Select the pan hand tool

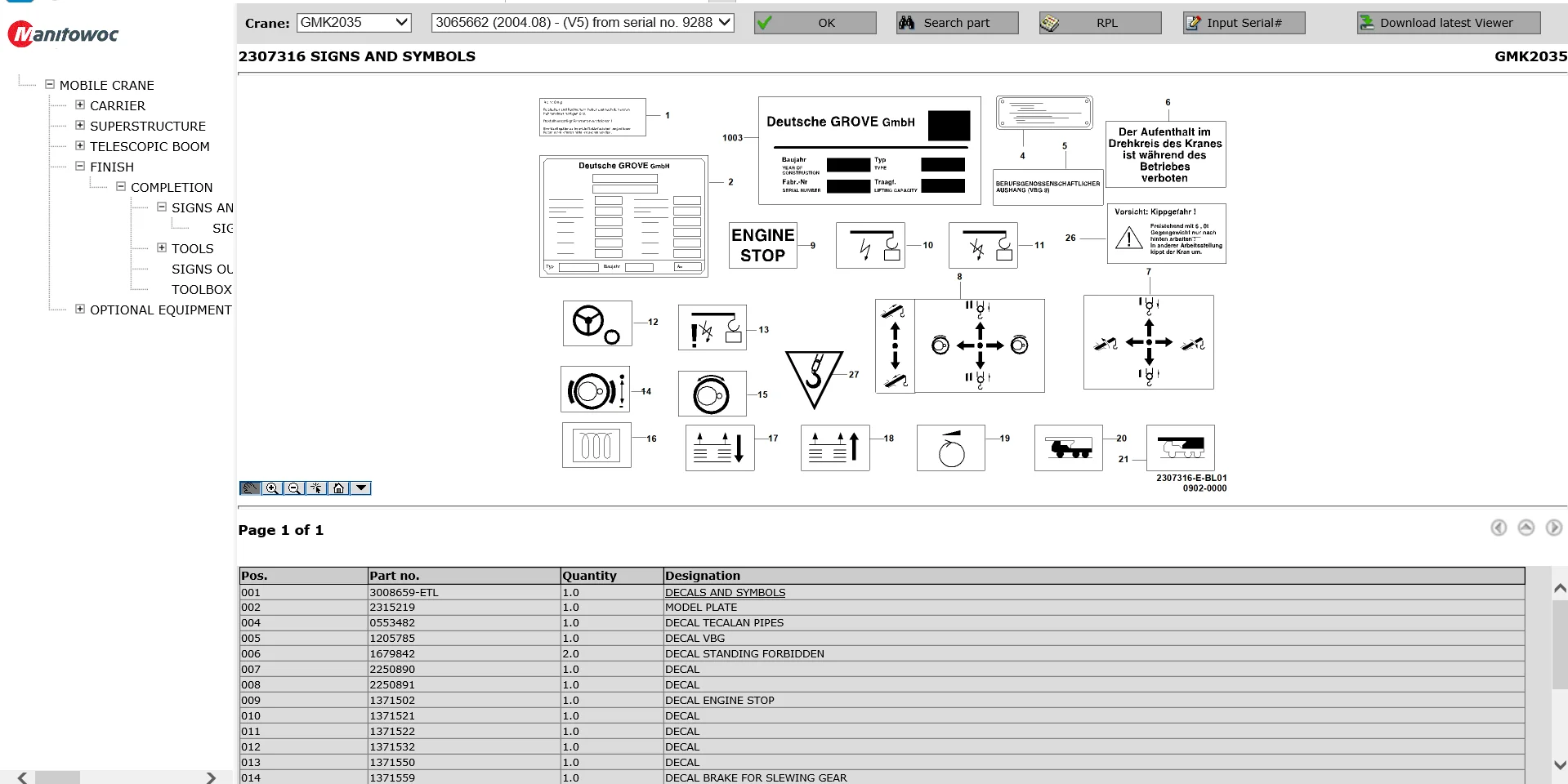(x=250, y=488)
